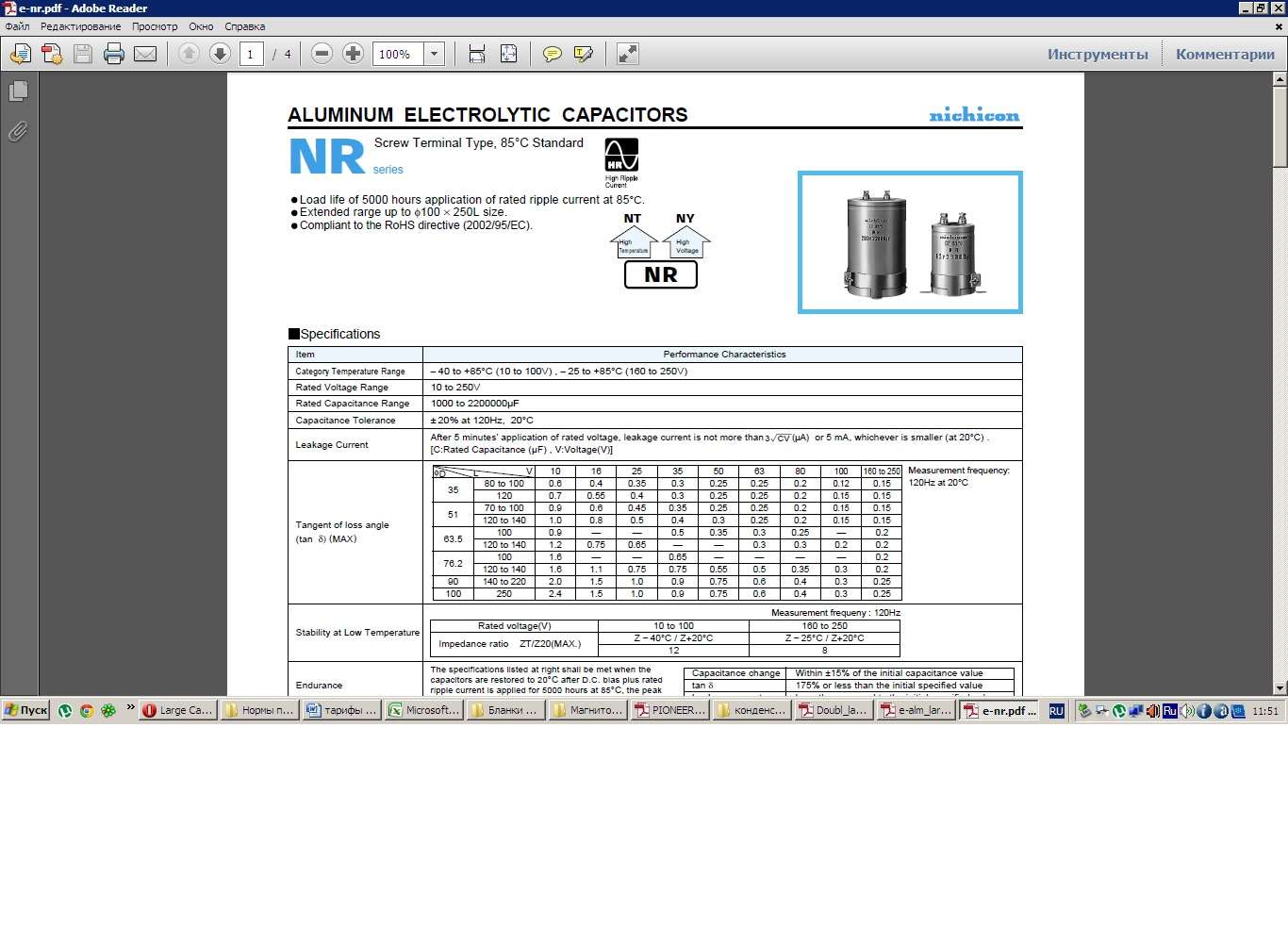Image resolution: width=1288 pixels, height=943 pixels.
Task: Click the page number input field
Action: coord(251,54)
